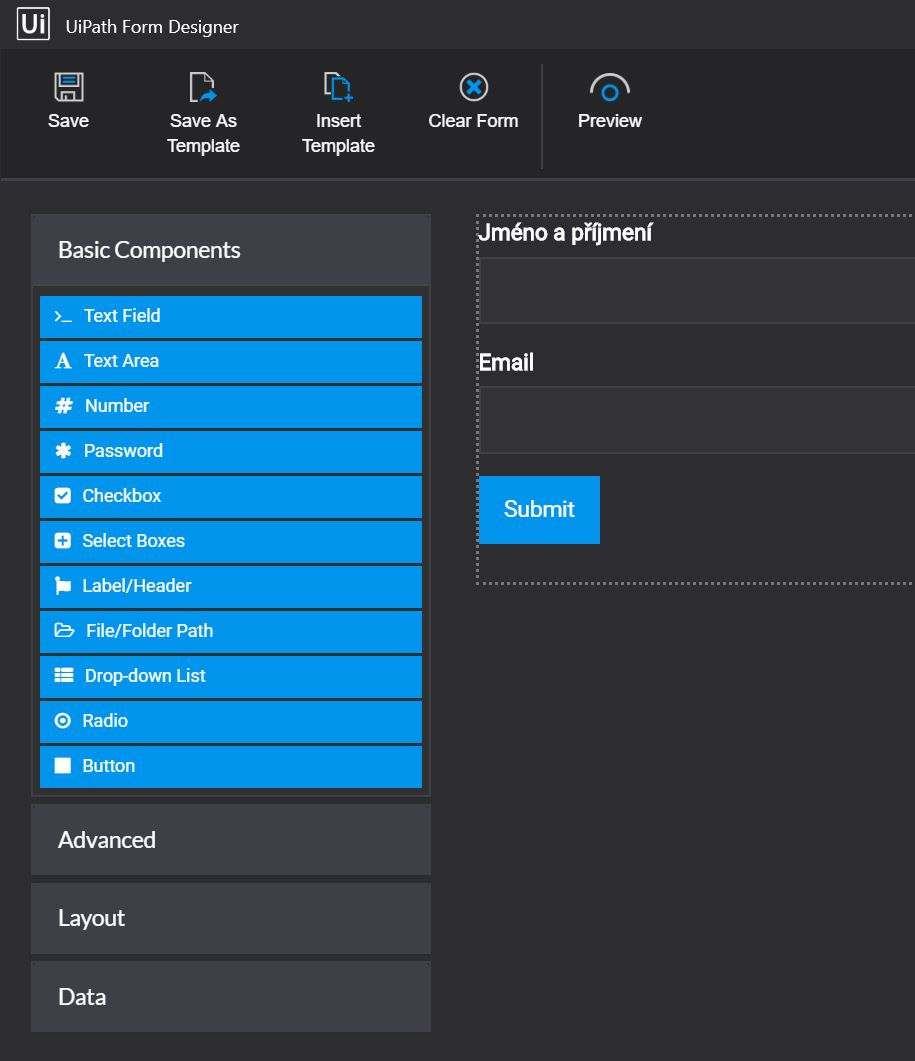The width and height of the screenshot is (915, 1061).
Task: Select the Text Field component label
Action: click(x=122, y=316)
